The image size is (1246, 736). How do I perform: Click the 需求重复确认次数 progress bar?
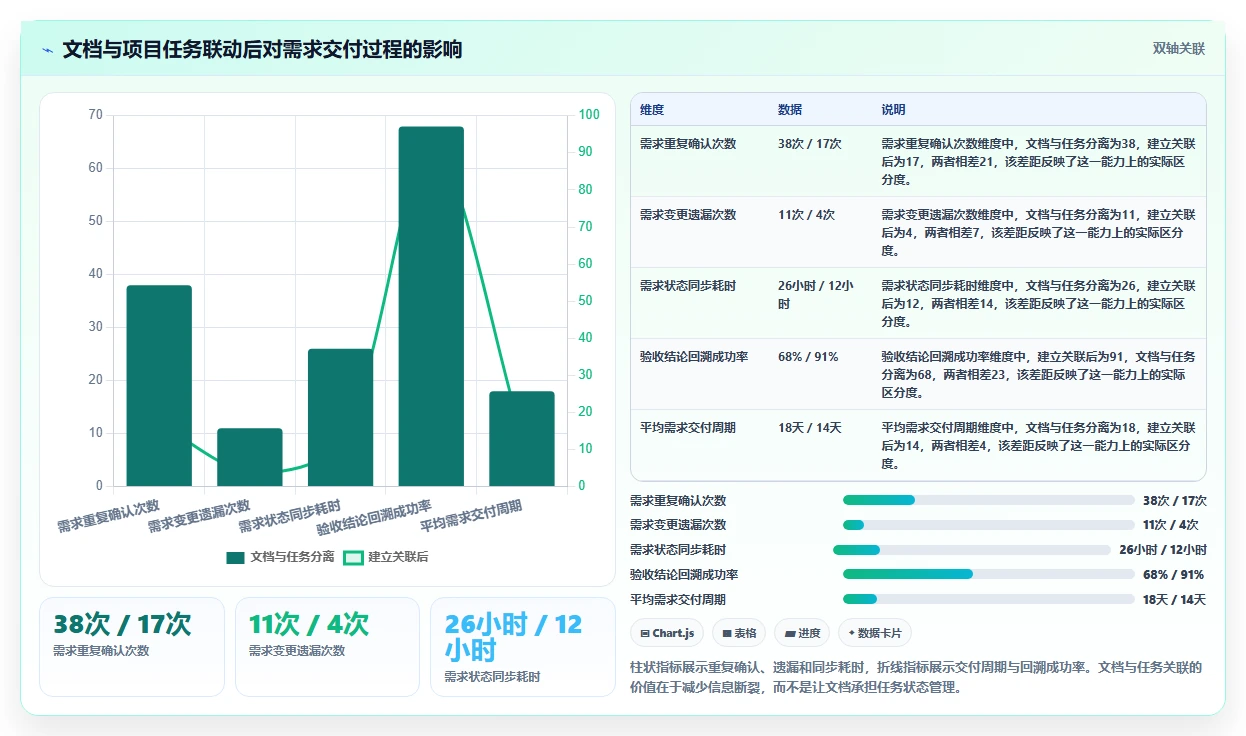coord(989,500)
